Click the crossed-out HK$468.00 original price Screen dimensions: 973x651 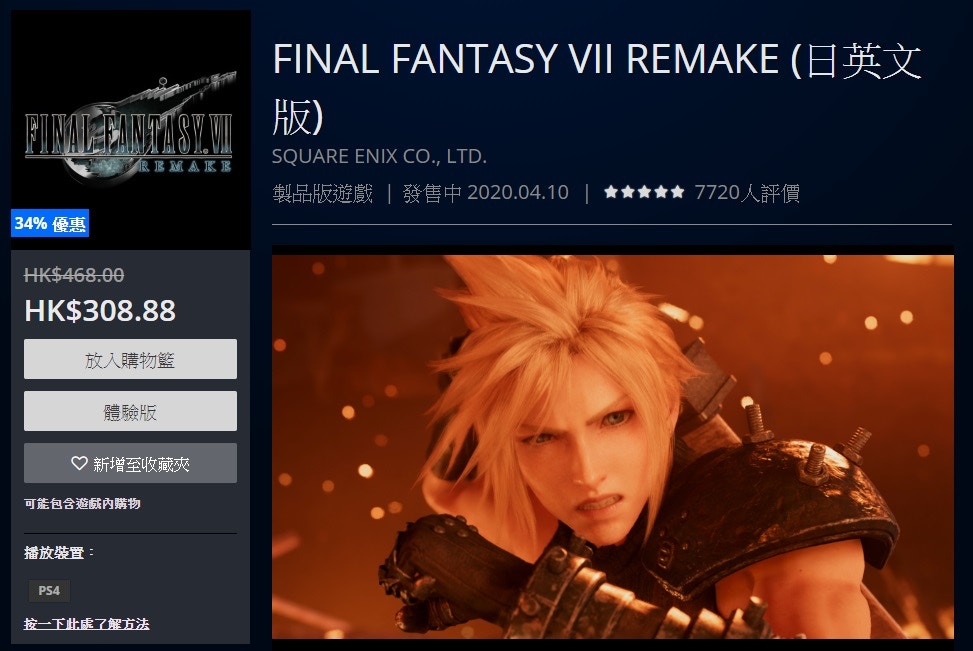(x=74, y=275)
